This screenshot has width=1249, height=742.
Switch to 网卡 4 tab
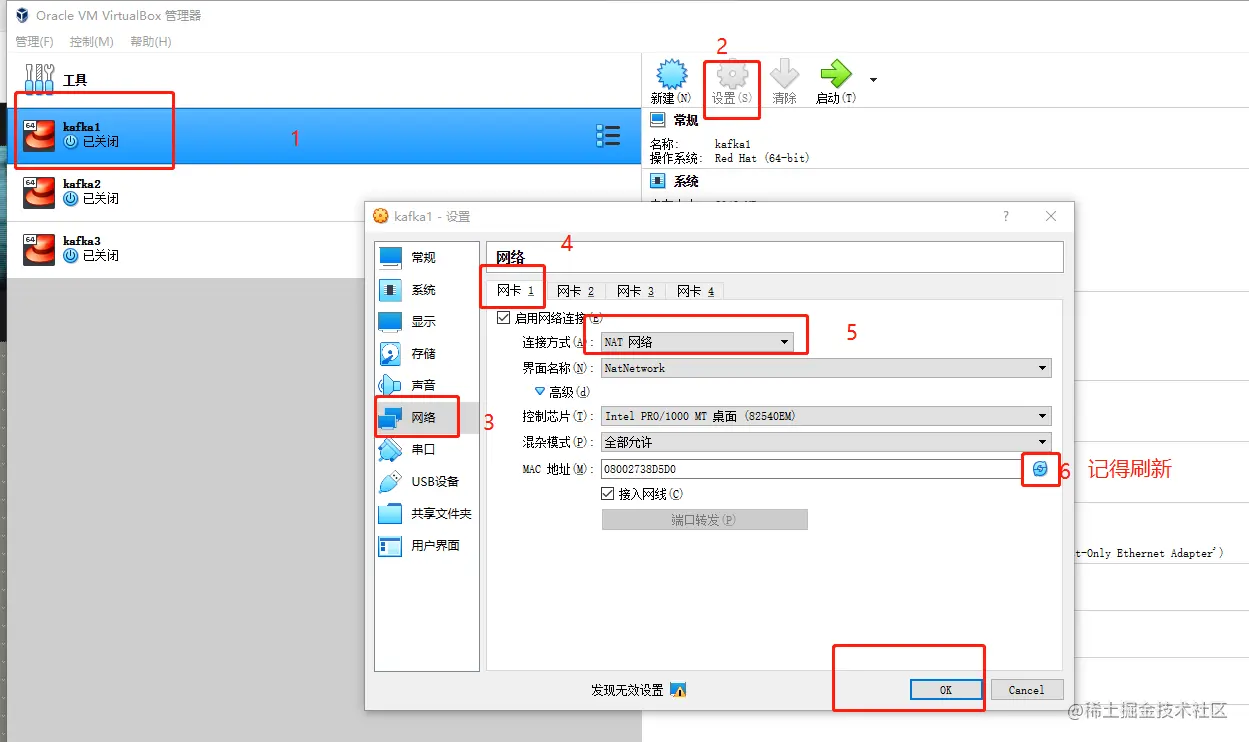coord(695,291)
